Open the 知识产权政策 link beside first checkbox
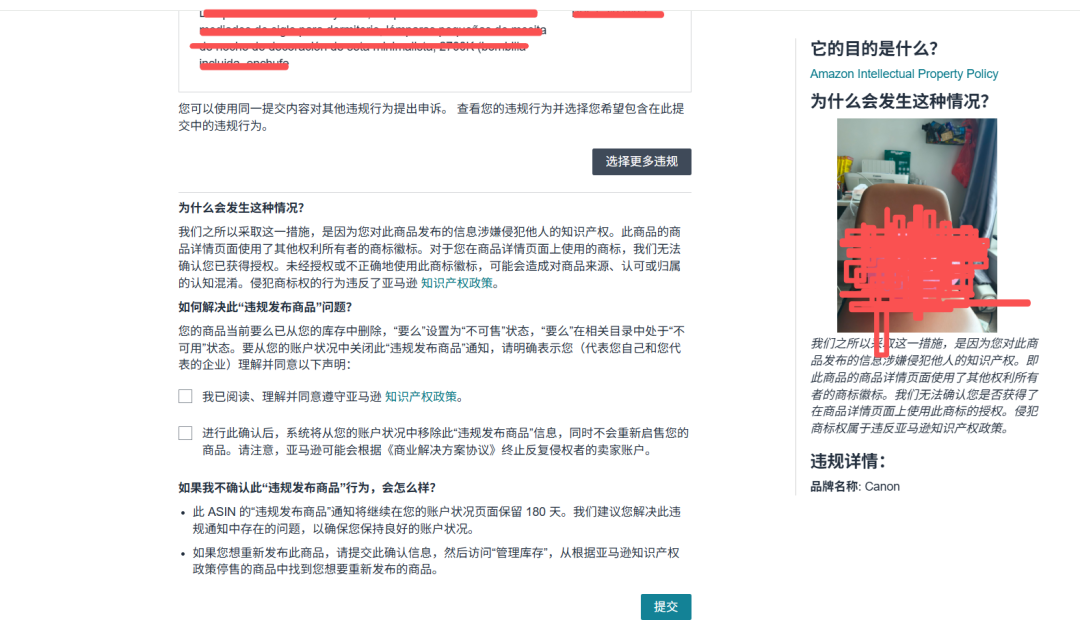 (421, 397)
